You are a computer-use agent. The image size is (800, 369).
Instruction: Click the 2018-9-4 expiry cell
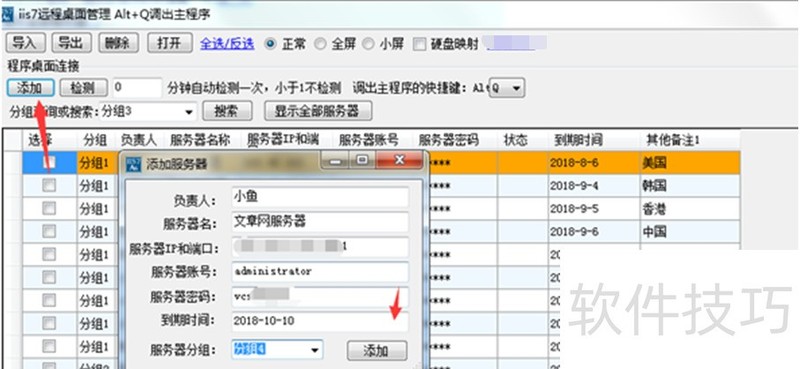[x=594, y=186]
